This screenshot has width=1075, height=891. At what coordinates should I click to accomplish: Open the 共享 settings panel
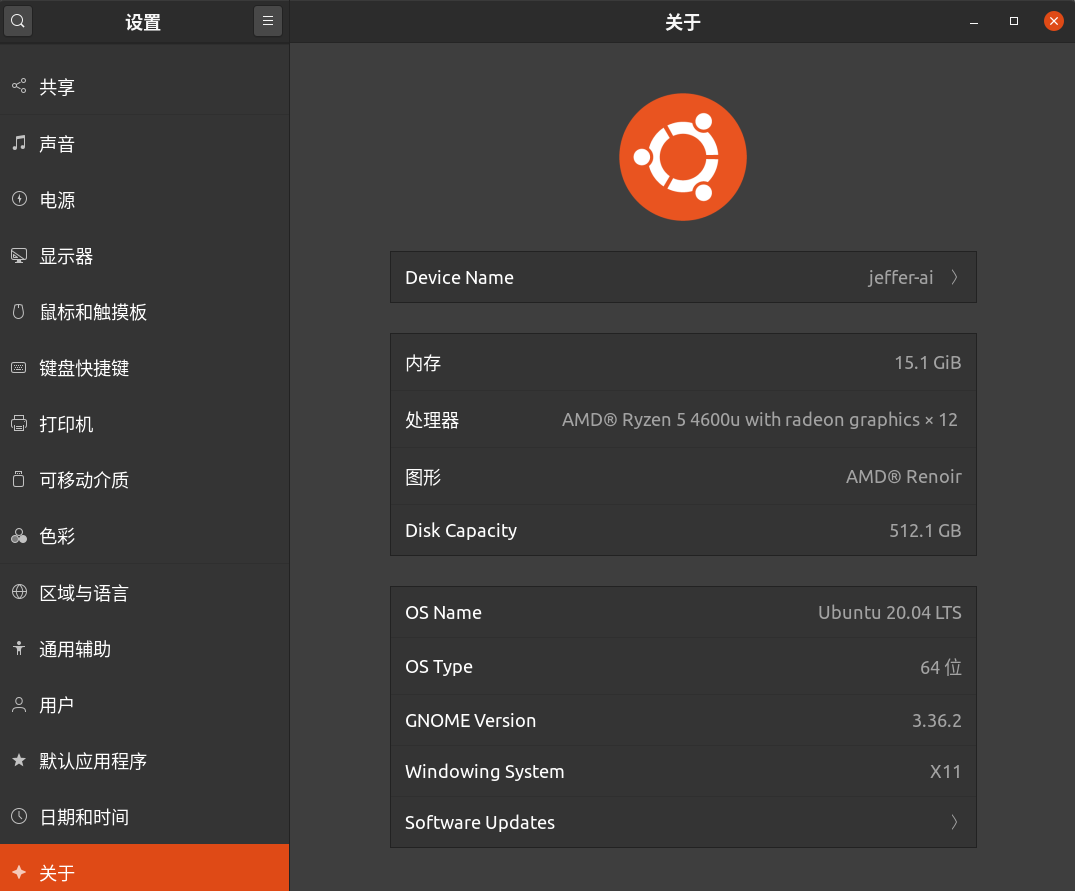pyautogui.click(x=145, y=87)
